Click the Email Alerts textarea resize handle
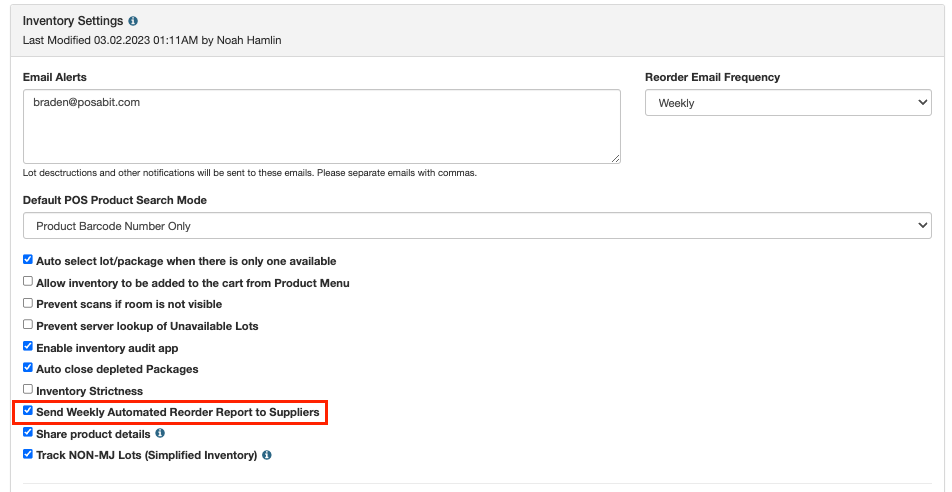Screen dimensions: 952x492 pos(616,159)
